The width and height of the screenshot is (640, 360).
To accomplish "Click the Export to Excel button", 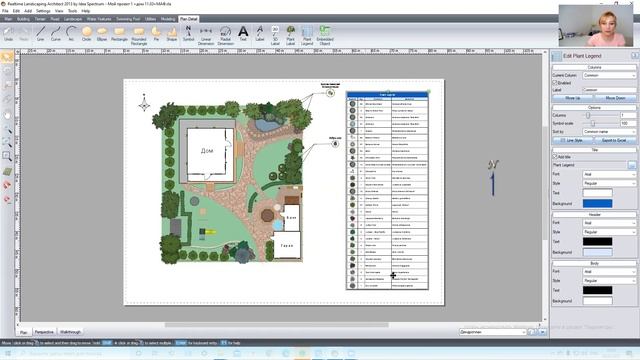I will pyautogui.click(x=615, y=140).
